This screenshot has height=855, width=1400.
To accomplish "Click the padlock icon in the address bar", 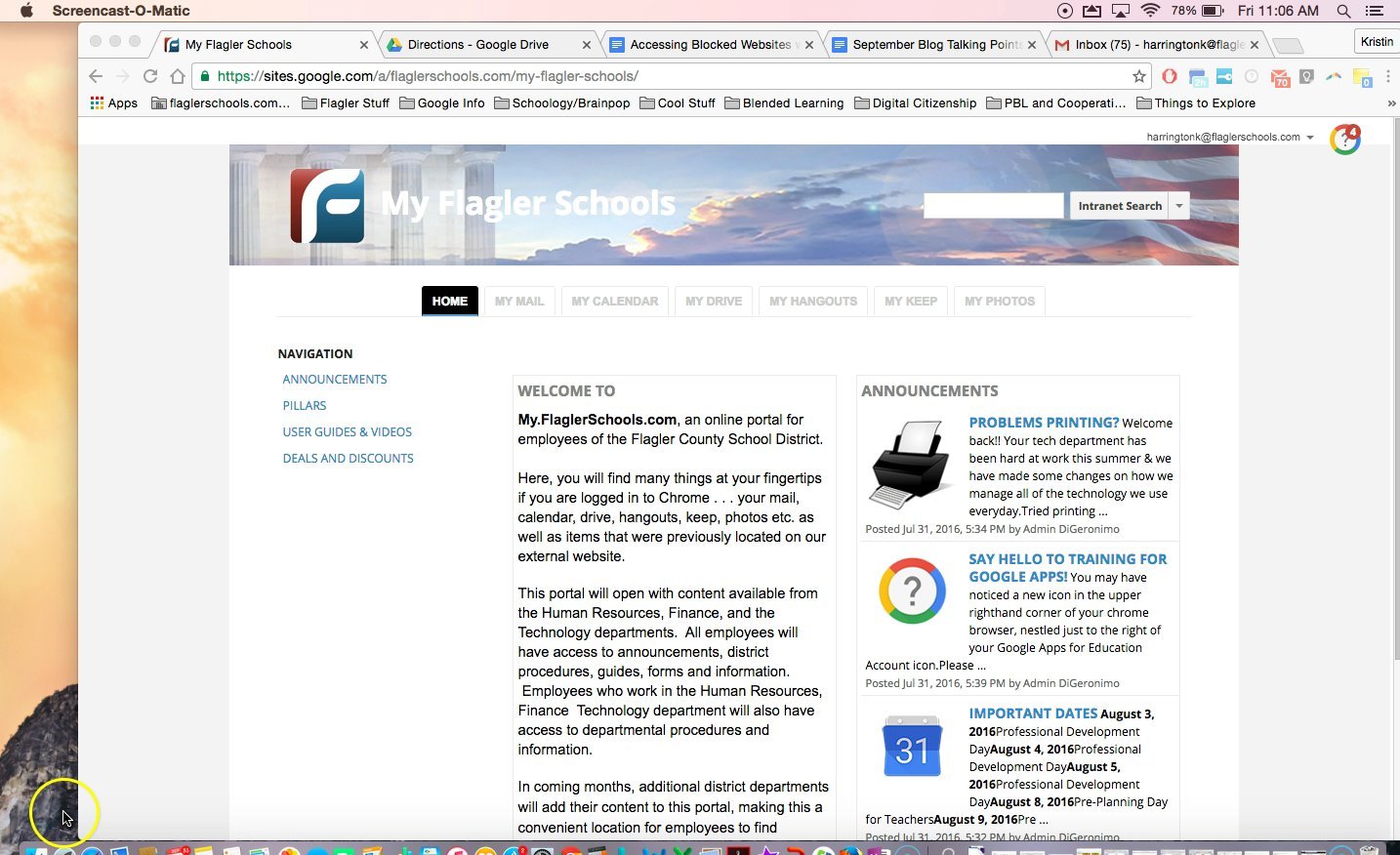I will [x=204, y=76].
